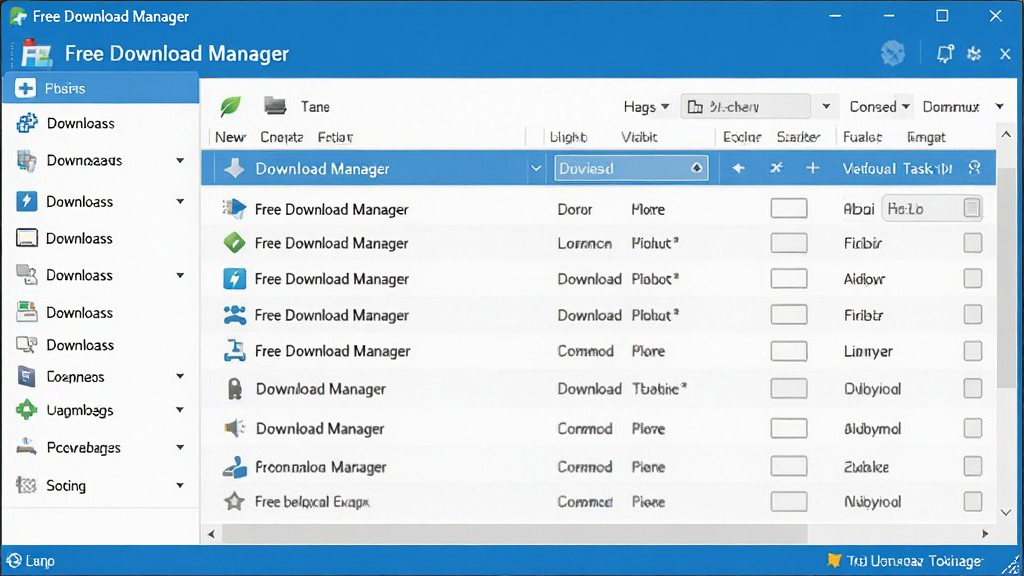The height and width of the screenshot is (576, 1024).
Task: Click the lightning bolt icon in list
Action: (x=234, y=279)
